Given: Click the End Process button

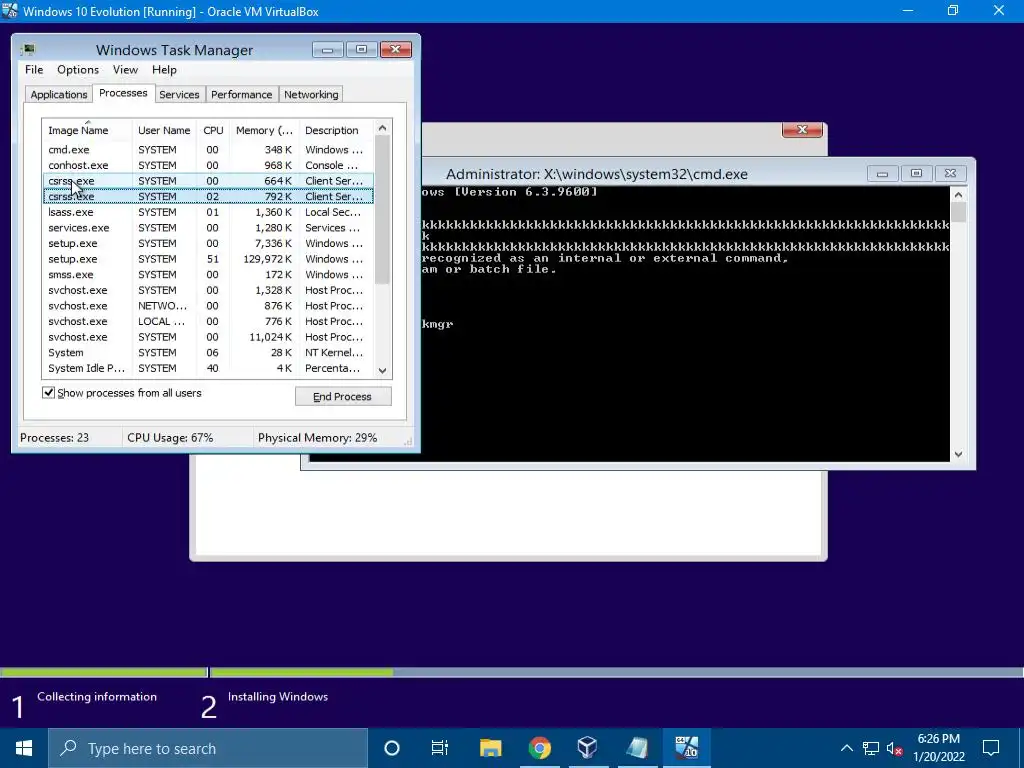Looking at the screenshot, I should 343,396.
